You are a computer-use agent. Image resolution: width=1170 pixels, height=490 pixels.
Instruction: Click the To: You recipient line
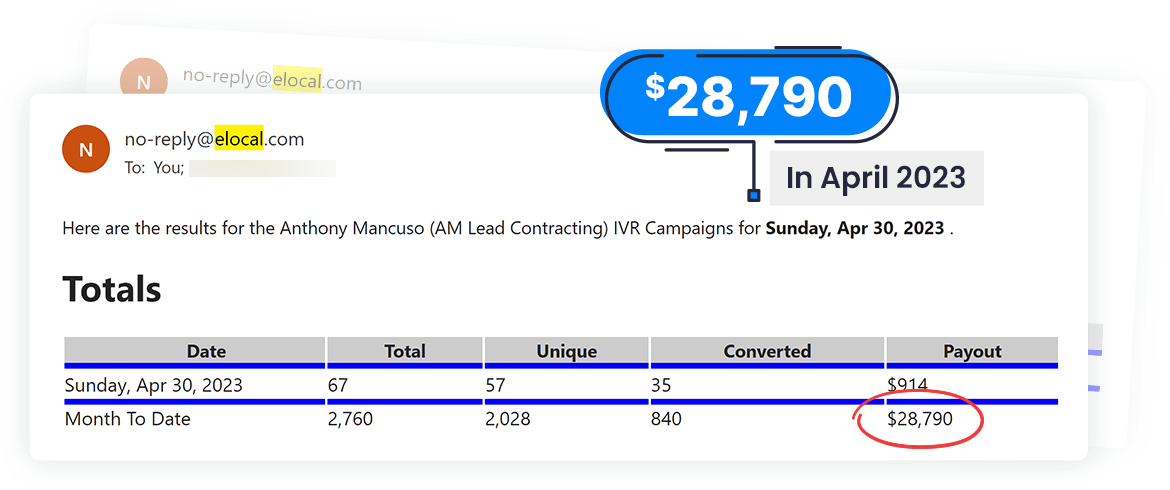(157, 168)
